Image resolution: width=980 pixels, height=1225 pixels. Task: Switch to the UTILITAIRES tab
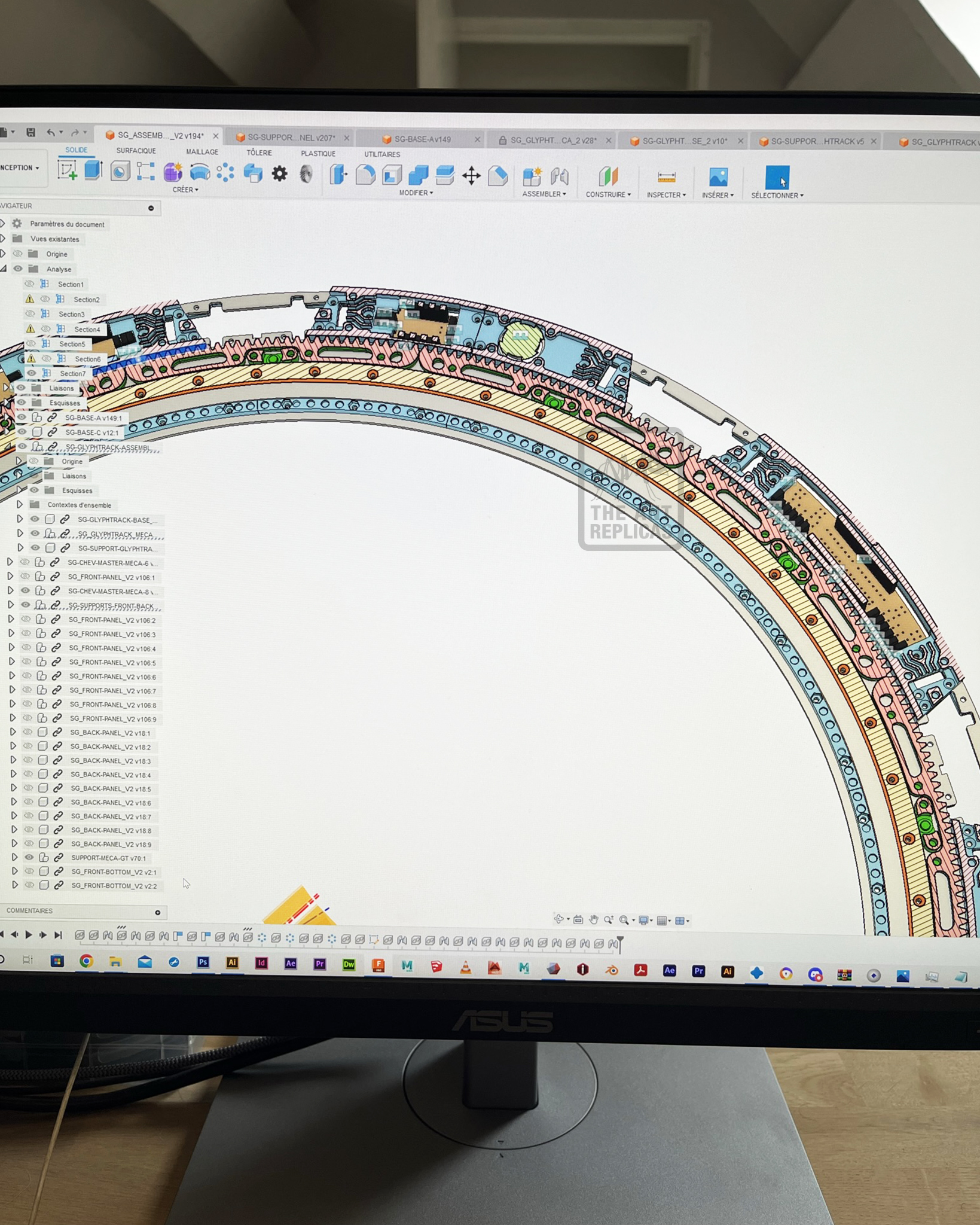(x=382, y=154)
